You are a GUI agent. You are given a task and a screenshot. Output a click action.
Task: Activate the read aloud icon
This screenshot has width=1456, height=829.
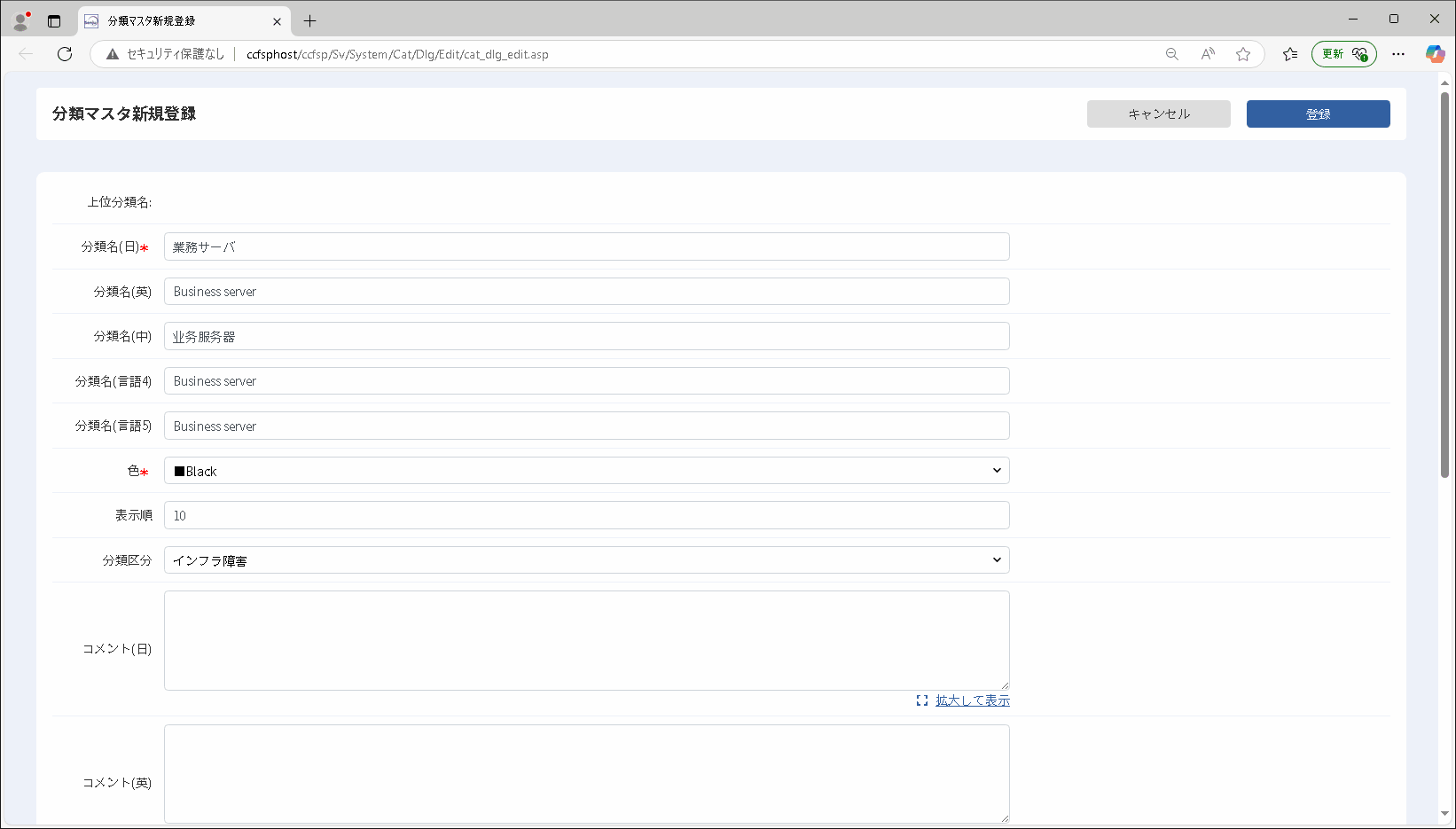coord(1208,54)
